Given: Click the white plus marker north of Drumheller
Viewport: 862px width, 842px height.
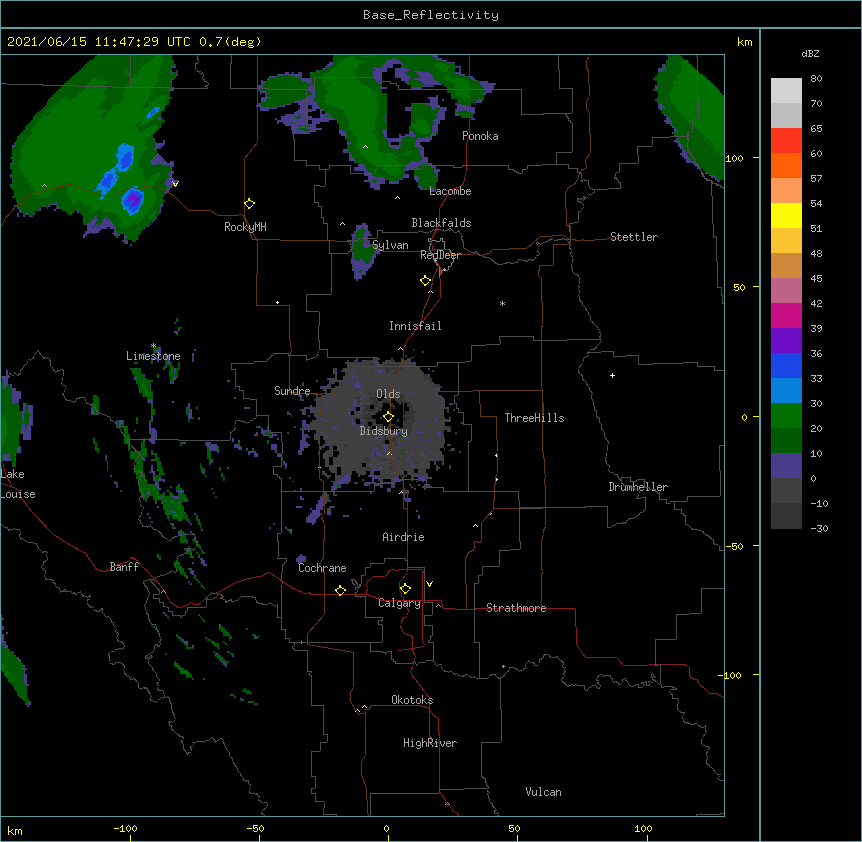Looking at the screenshot, I should (612, 375).
